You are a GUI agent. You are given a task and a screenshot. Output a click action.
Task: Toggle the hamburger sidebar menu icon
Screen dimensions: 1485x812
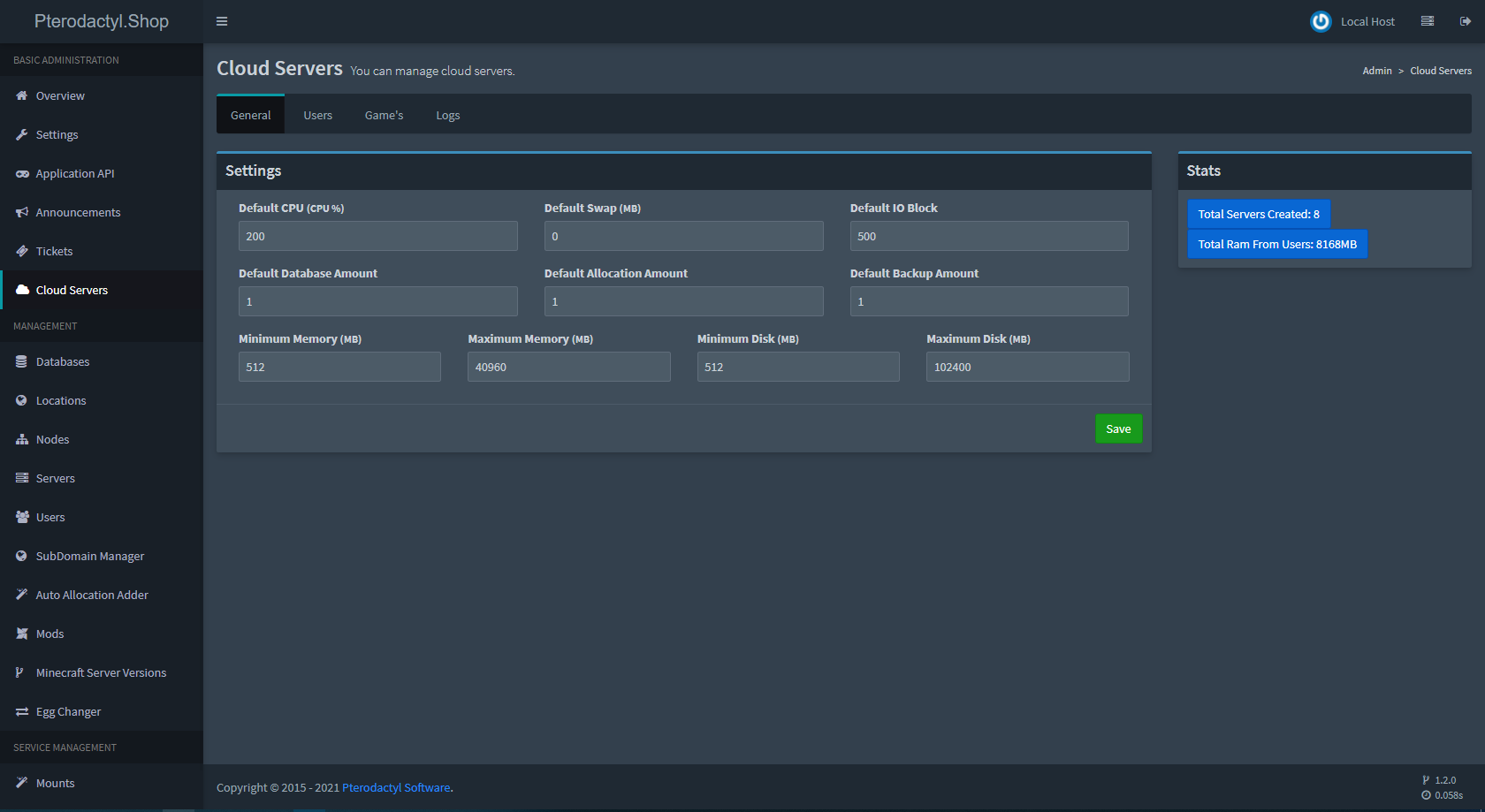[x=222, y=21]
